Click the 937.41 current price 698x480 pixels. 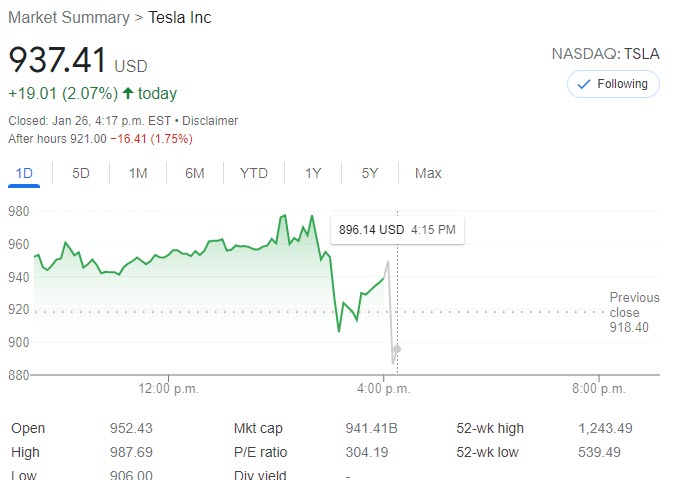[x=57, y=60]
